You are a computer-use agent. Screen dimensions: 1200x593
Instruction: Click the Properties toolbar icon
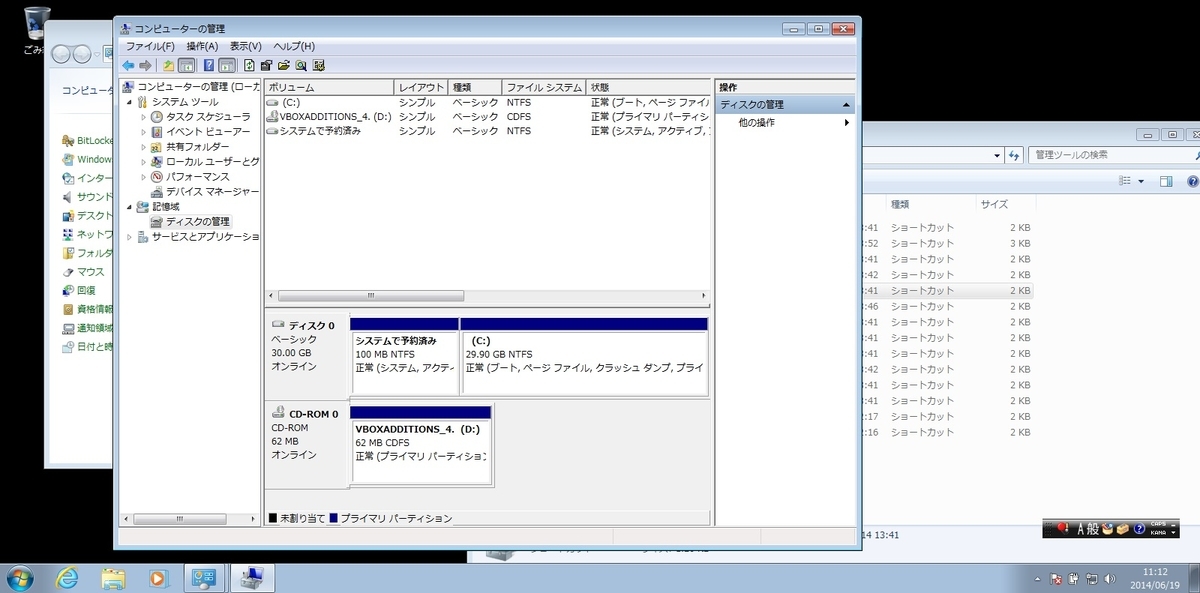click(267, 65)
